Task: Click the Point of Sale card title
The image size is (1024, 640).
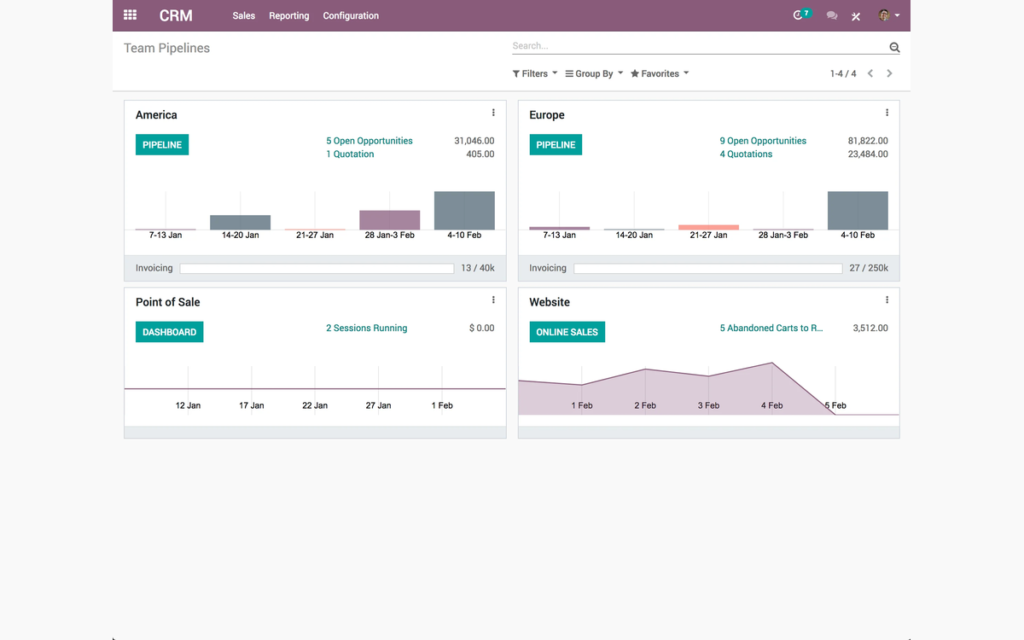Action: tap(168, 302)
